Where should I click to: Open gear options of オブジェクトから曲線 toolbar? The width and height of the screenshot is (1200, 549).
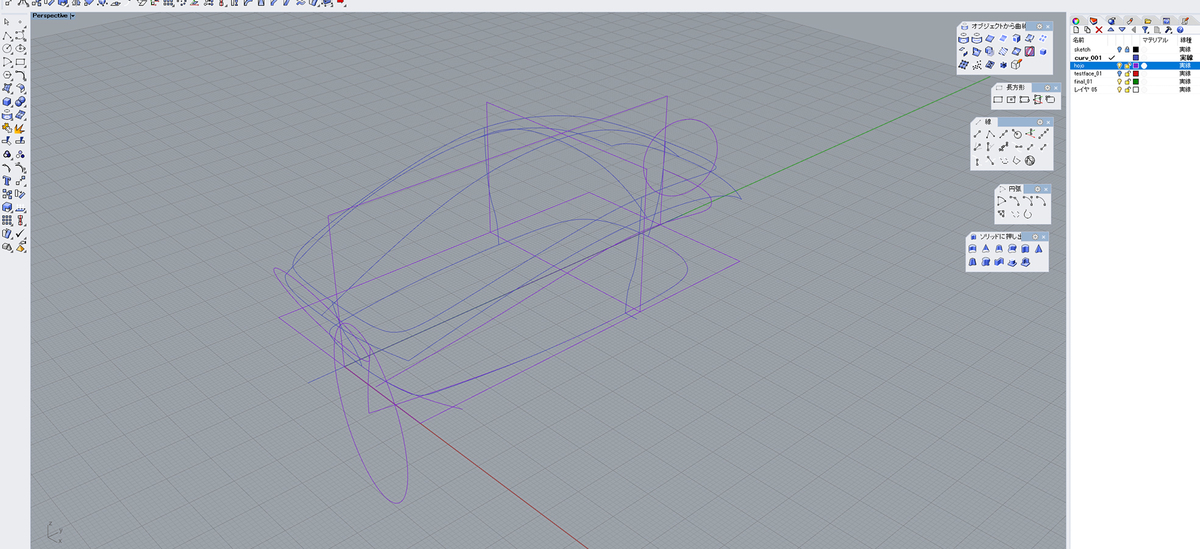[x=1039, y=26]
